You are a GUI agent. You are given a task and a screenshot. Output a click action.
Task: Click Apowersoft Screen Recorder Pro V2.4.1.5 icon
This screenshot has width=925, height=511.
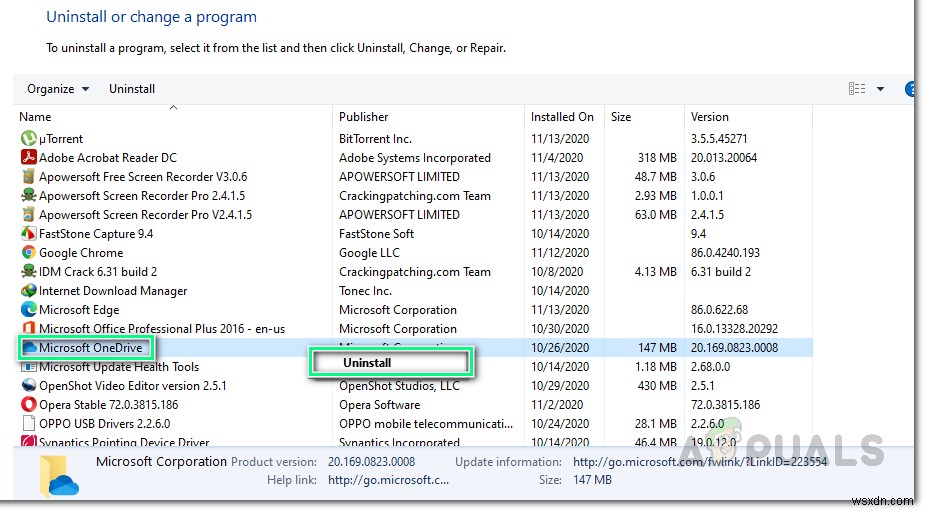(x=28, y=215)
